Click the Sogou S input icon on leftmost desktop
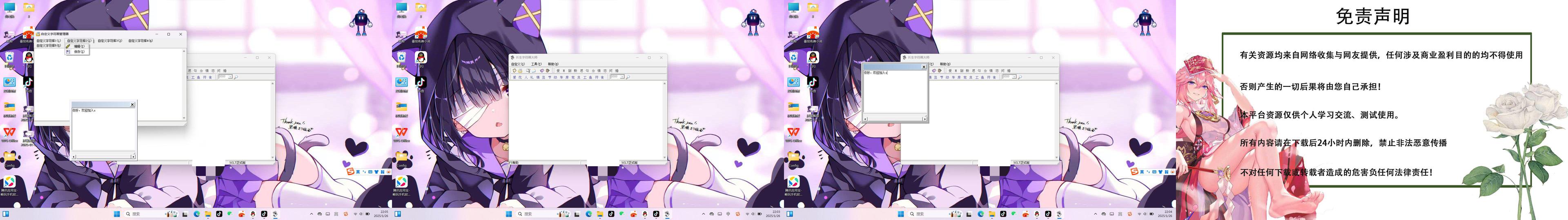Screen dimensions: 1568x220 pyautogui.click(x=351, y=172)
